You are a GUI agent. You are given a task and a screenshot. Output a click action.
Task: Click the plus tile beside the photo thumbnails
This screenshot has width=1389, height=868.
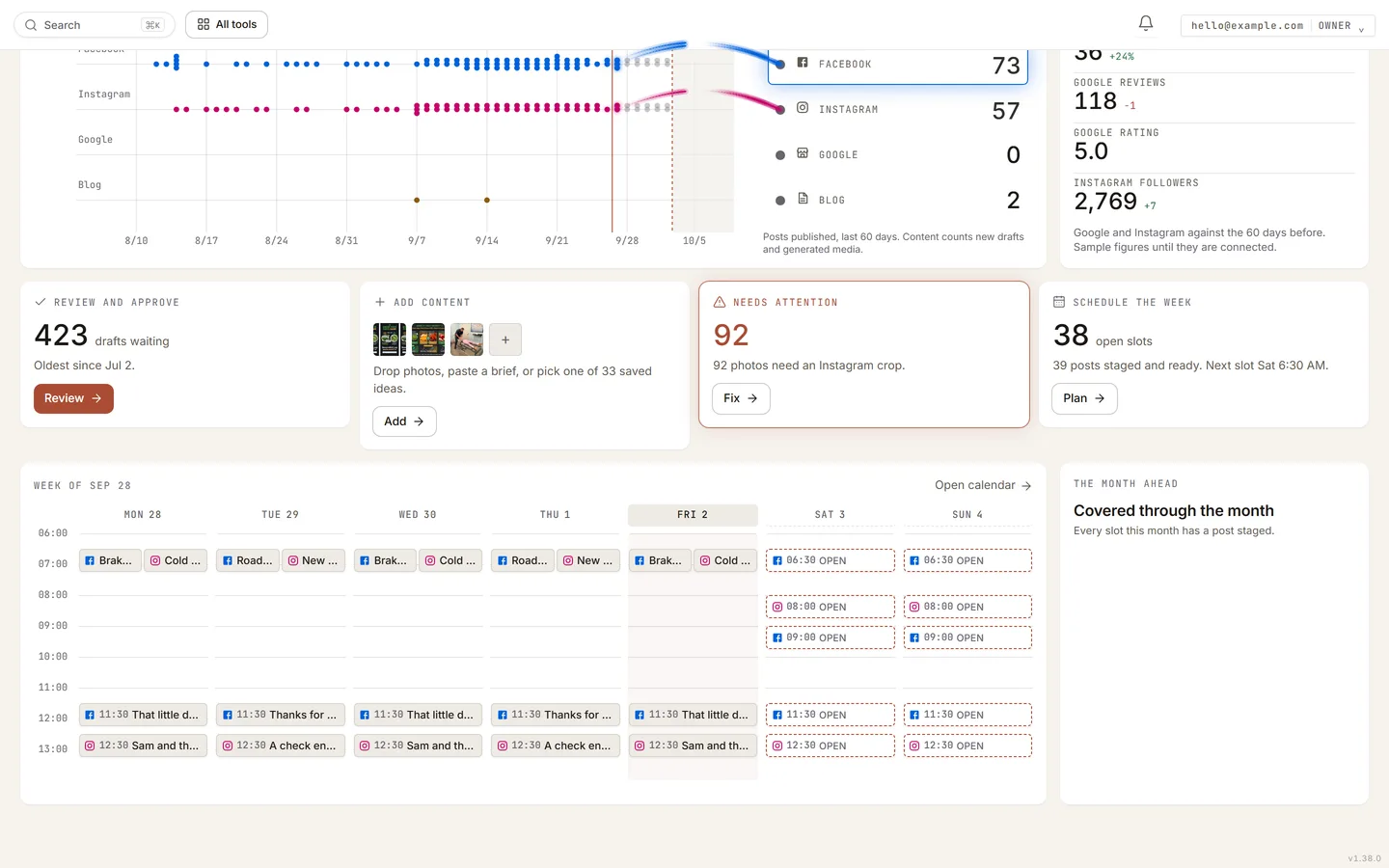click(x=505, y=339)
